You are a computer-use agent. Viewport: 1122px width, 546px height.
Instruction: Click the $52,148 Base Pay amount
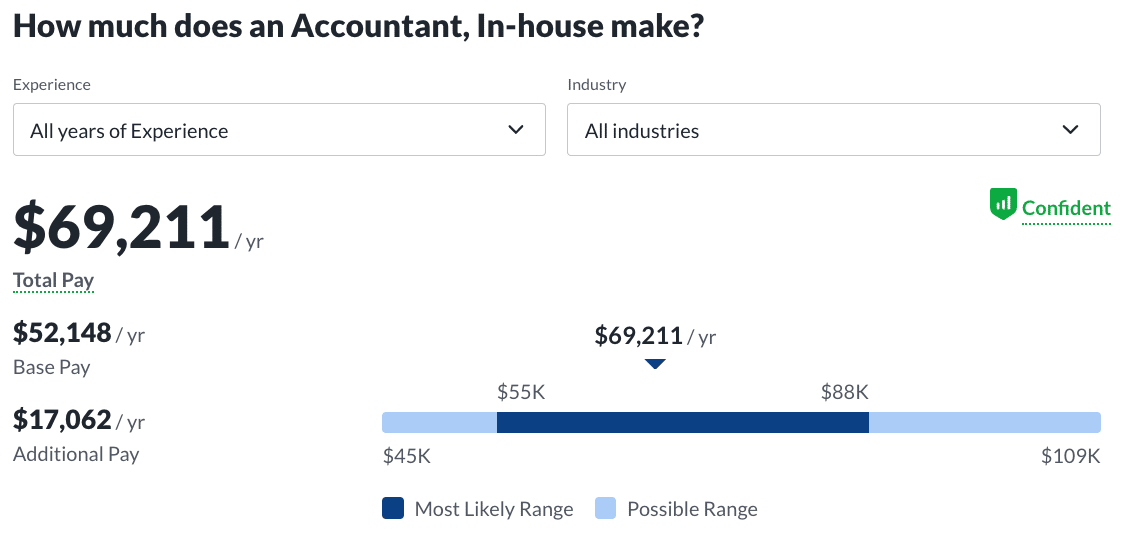[62, 332]
